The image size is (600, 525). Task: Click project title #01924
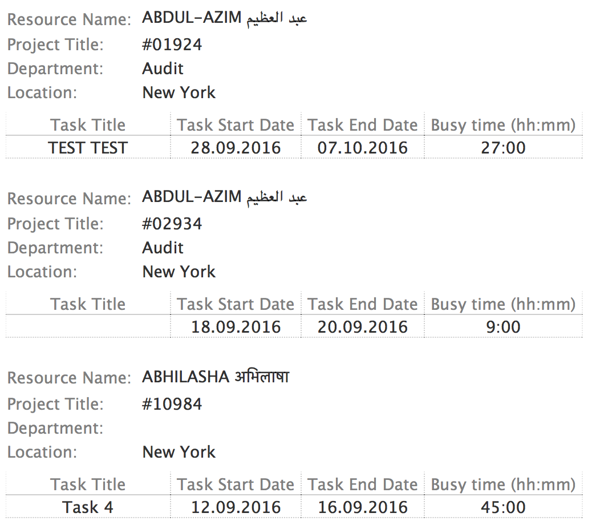tap(172, 45)
